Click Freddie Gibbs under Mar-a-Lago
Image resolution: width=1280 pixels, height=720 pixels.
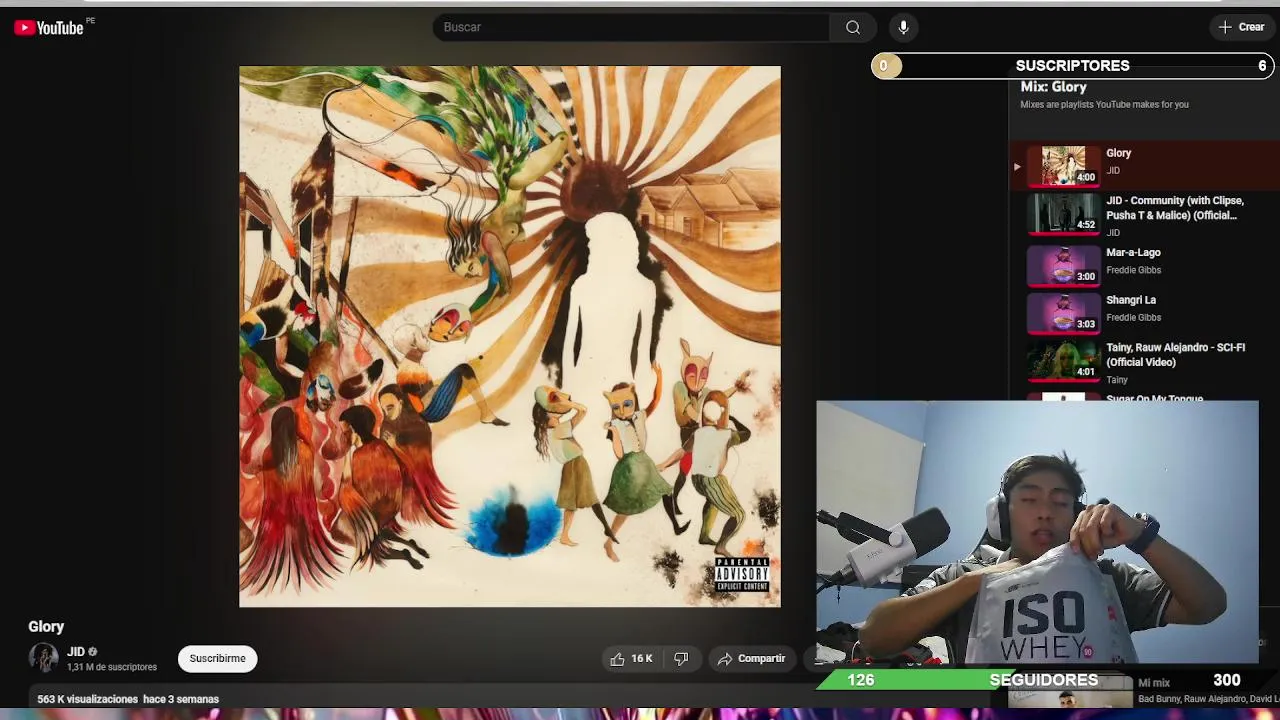(x=1133, y=270)
